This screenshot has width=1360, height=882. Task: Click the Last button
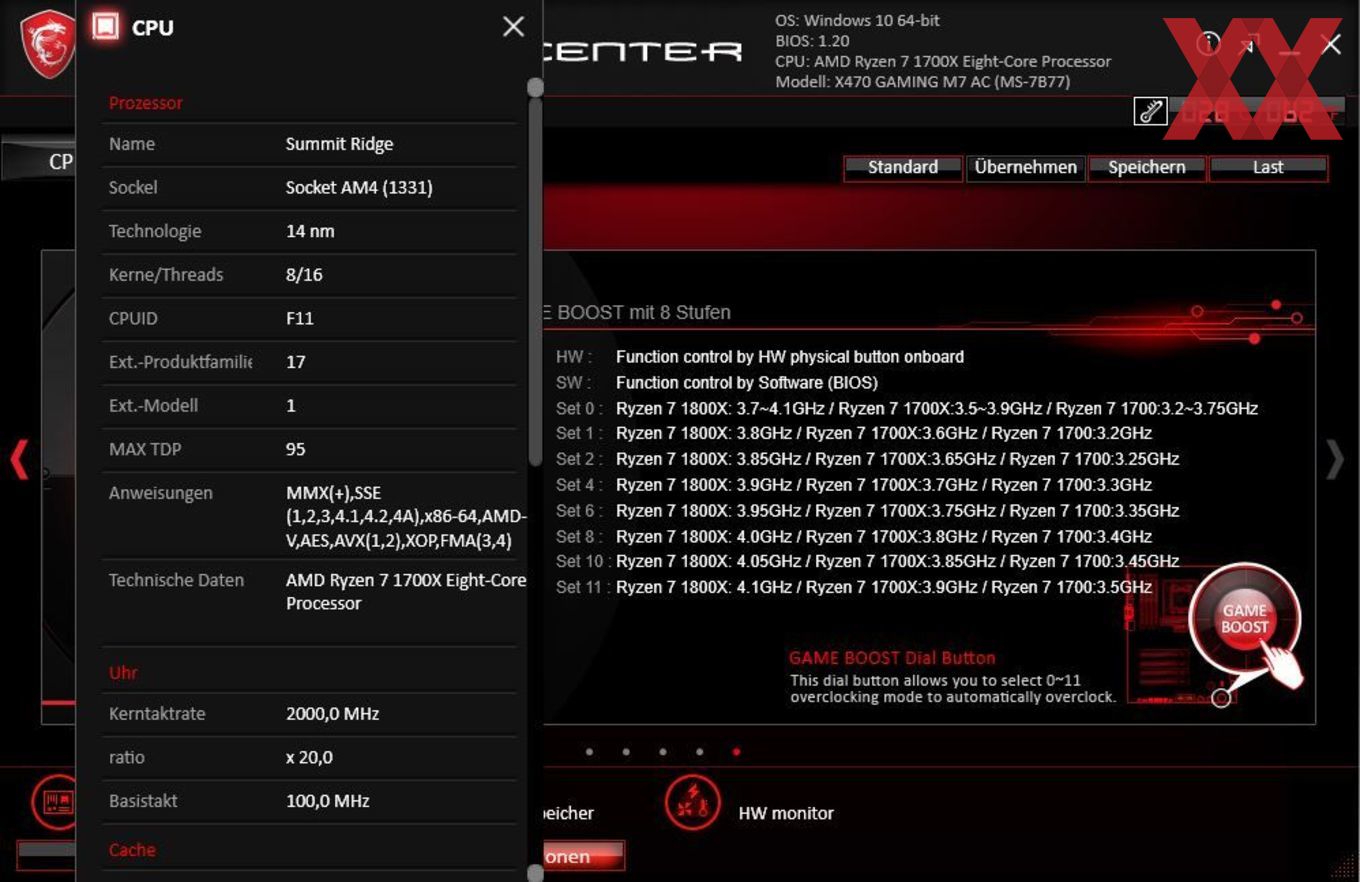pos(1268,167)
